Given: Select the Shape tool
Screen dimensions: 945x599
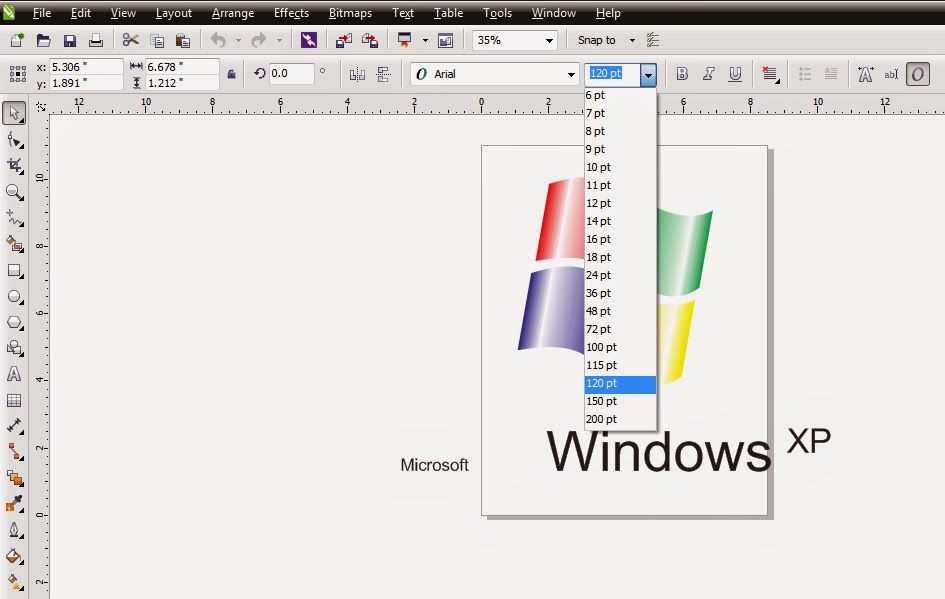Looking at the screenshot, I should coord(14,140).
